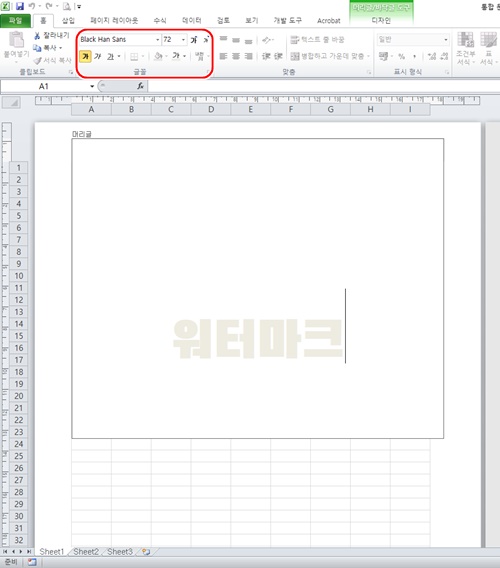Click the text Orientation icon

(266, 40)
